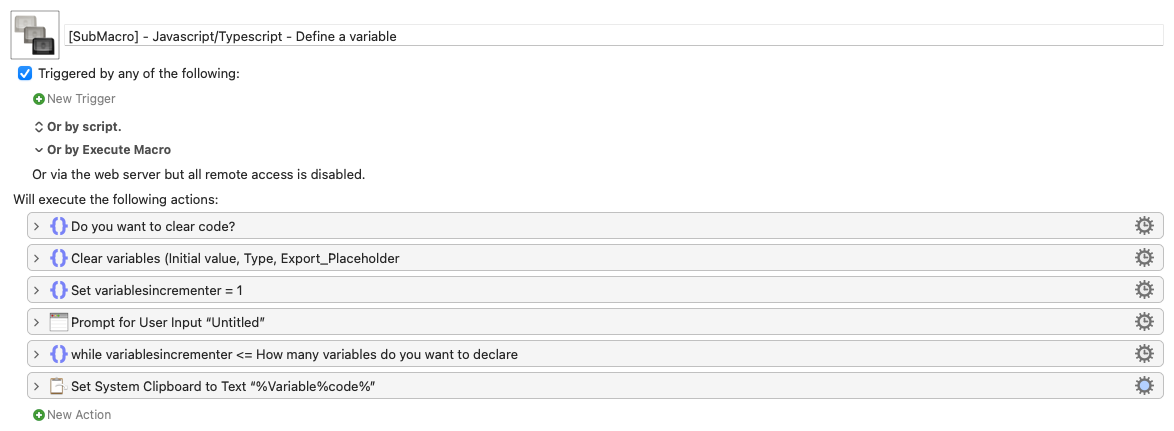
Task: Open gear menu for Clear variables action
Action: point(1143,258)
